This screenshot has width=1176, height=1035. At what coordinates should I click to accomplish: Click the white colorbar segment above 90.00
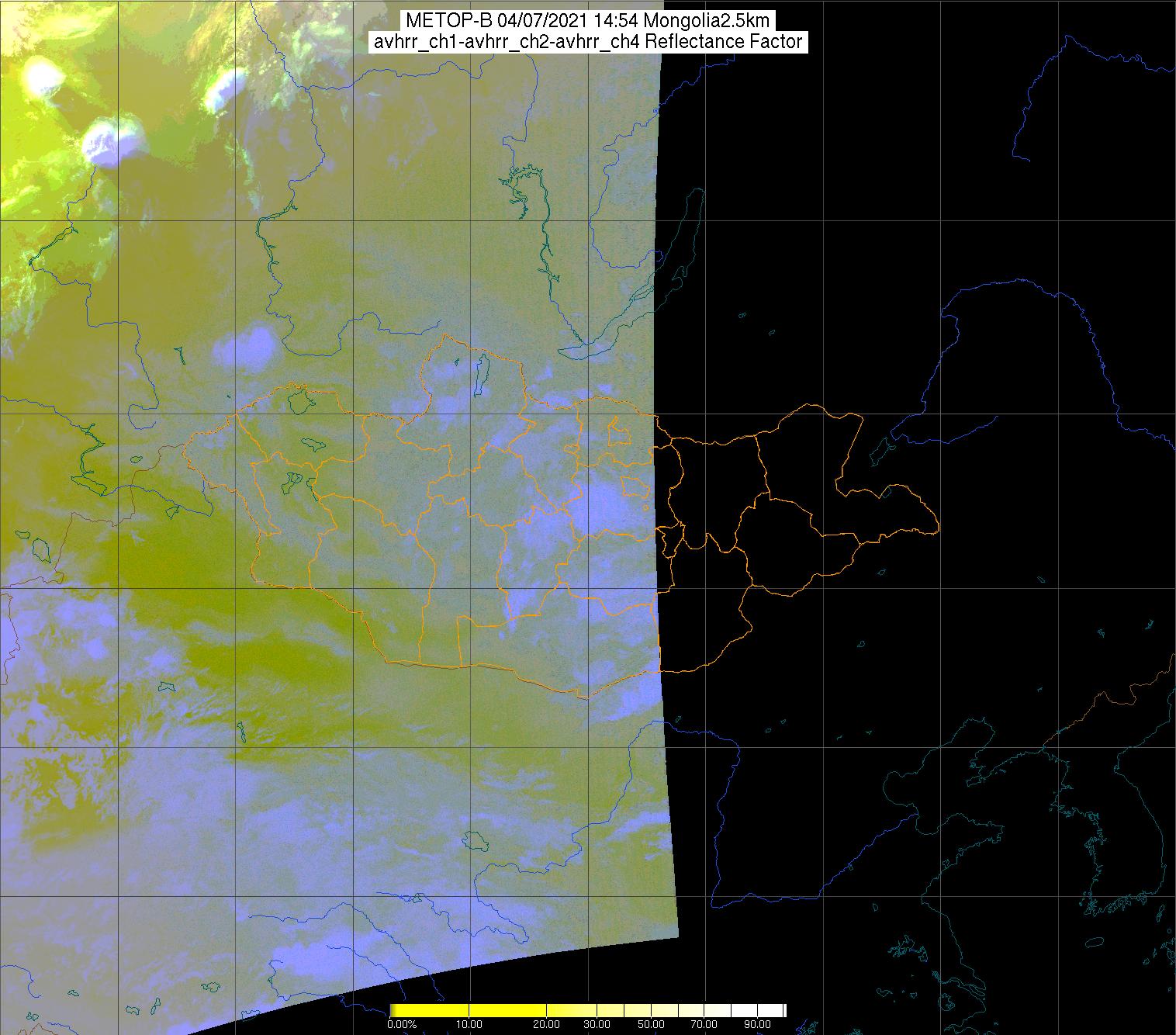point(772,1010)
